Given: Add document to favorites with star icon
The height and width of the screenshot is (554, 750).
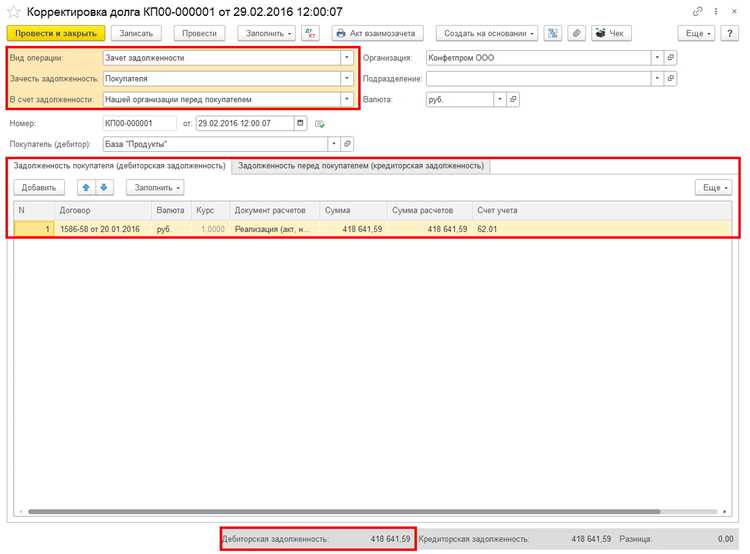Looking at the screenshot, I should pyautogui.click(x=13, y=12).
